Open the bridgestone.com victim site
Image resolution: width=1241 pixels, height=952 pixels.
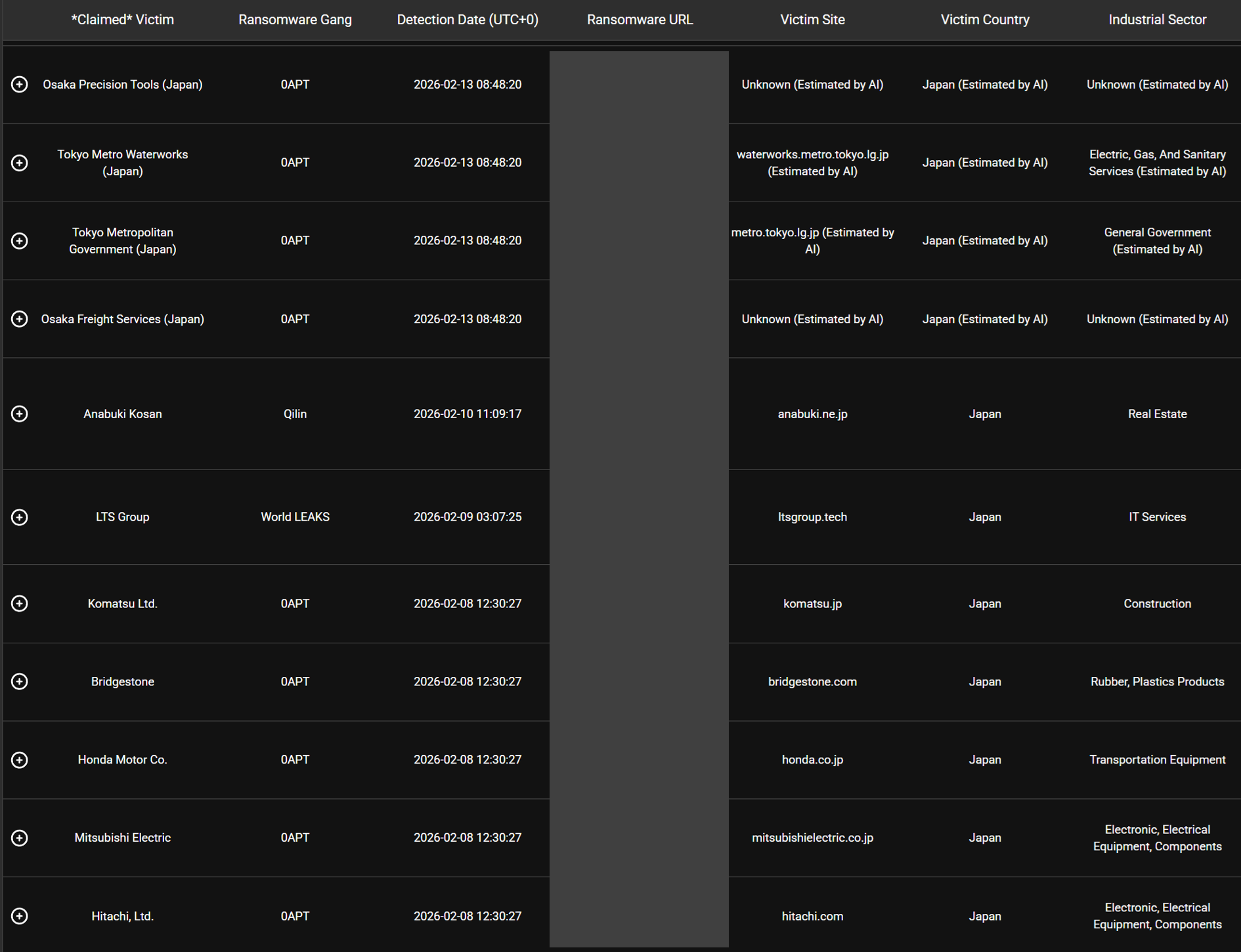tap(812, 682)
